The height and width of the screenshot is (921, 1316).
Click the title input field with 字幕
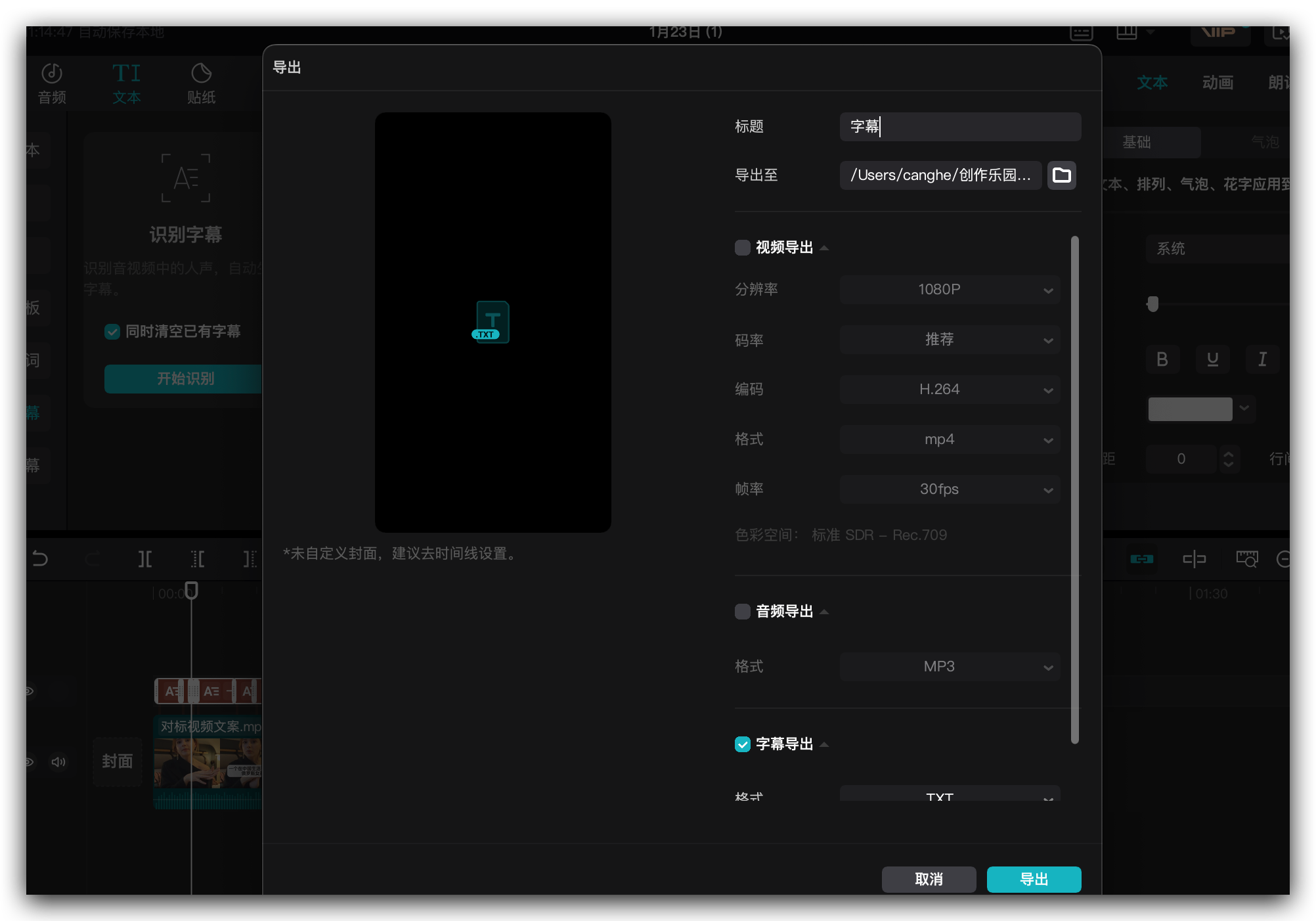tap(960, 127)
